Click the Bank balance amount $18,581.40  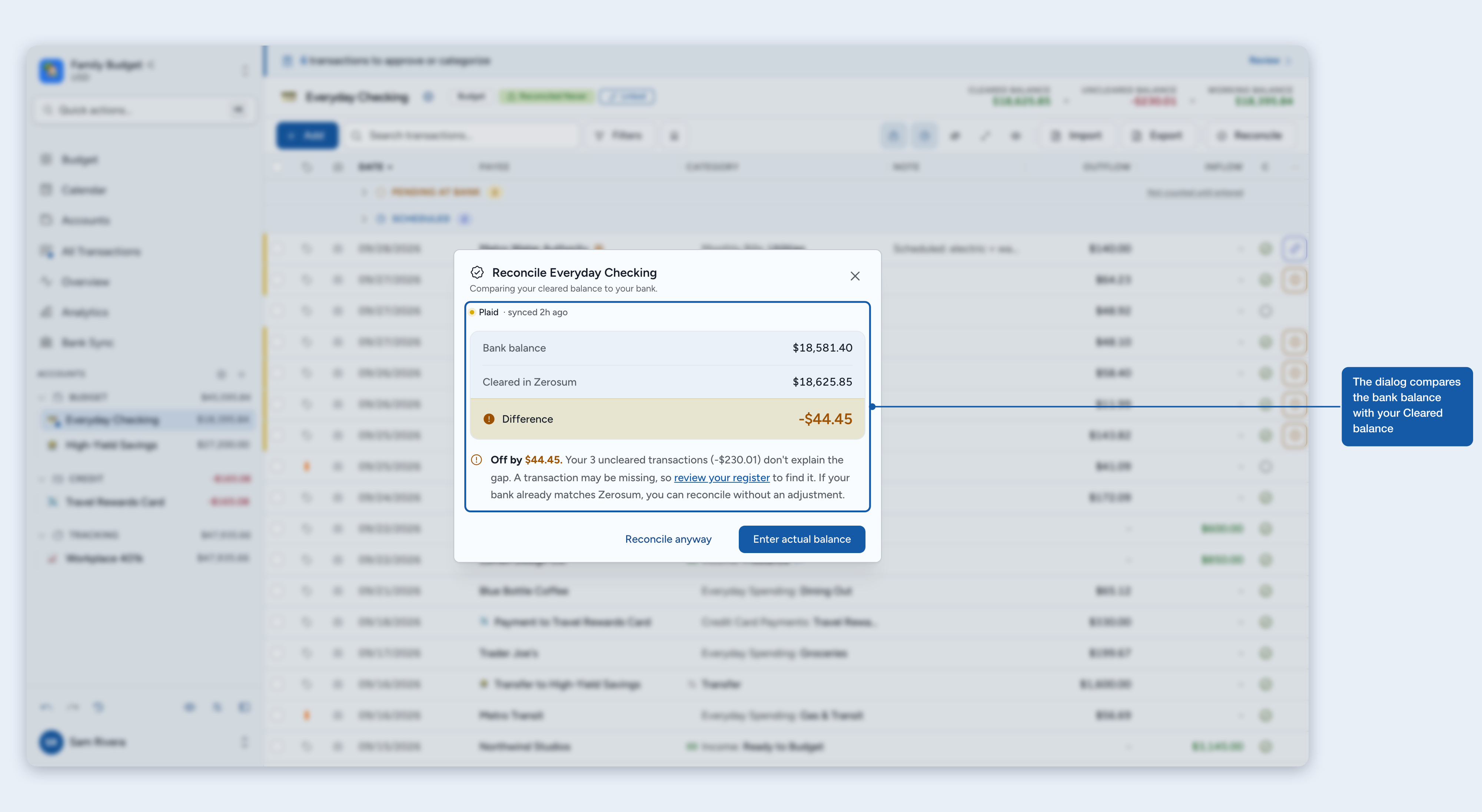pos(822,347)
